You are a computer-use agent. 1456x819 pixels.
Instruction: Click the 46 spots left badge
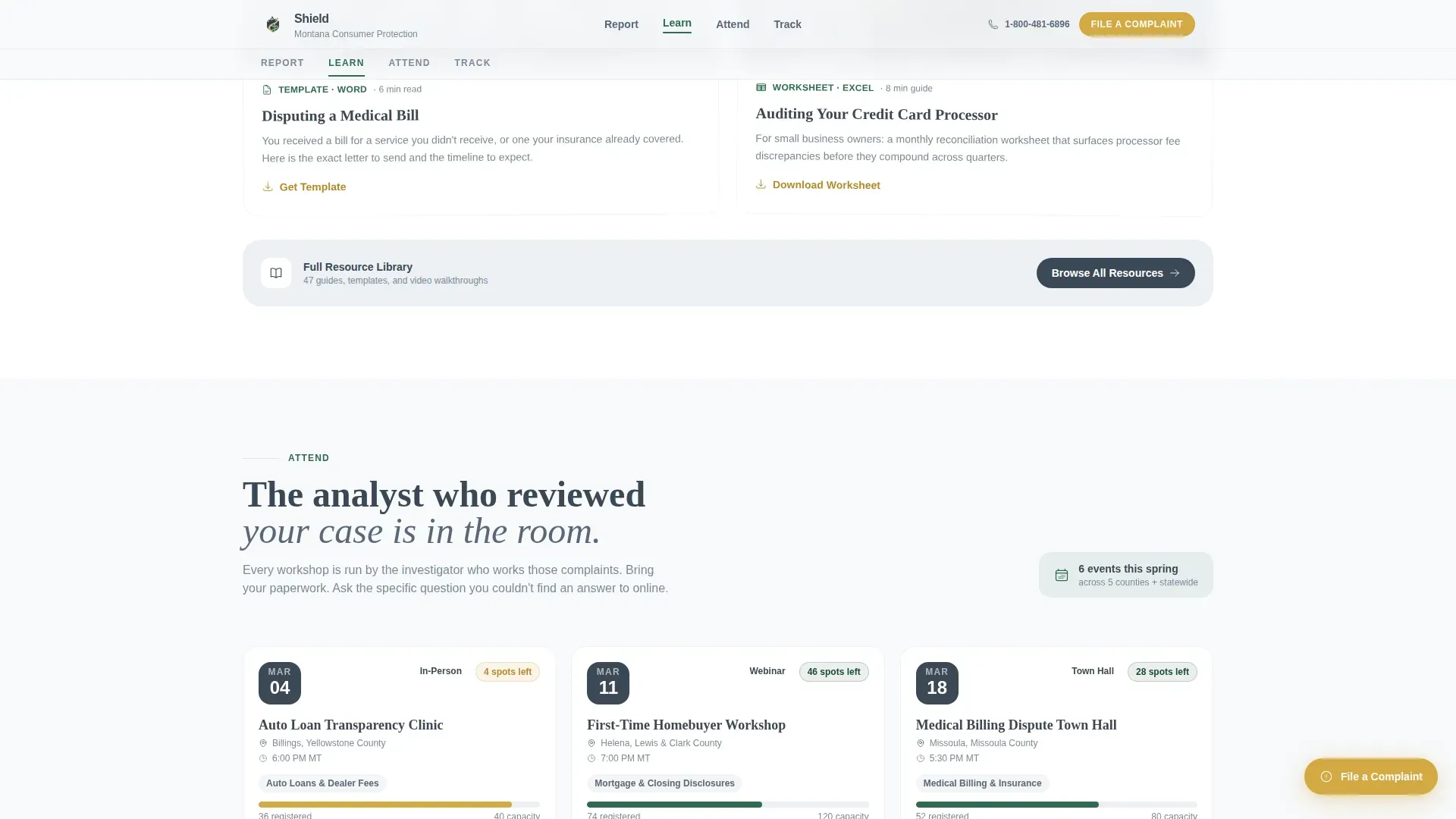(834, 672)
